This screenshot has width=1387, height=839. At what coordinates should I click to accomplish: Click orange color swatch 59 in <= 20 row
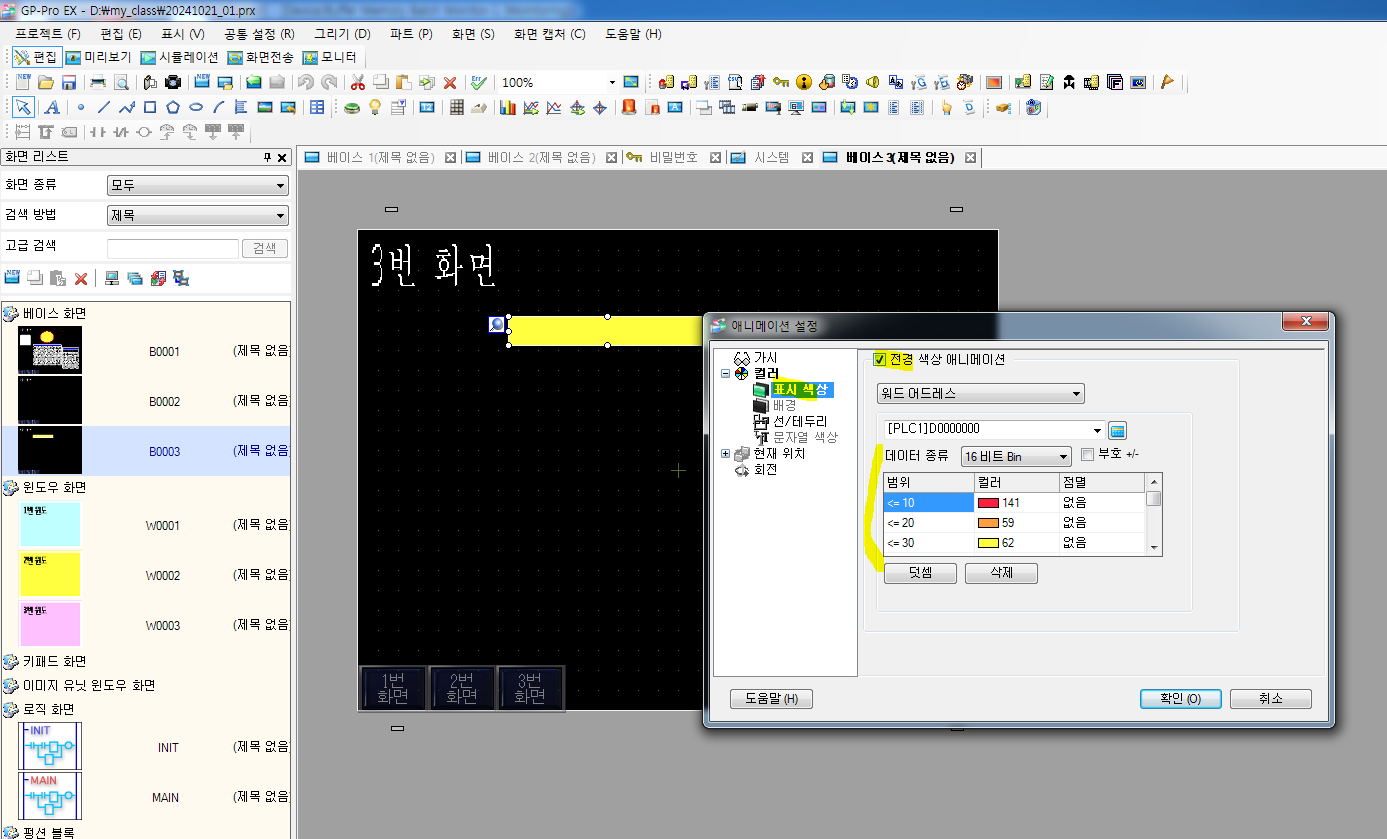tap(988, 523)
